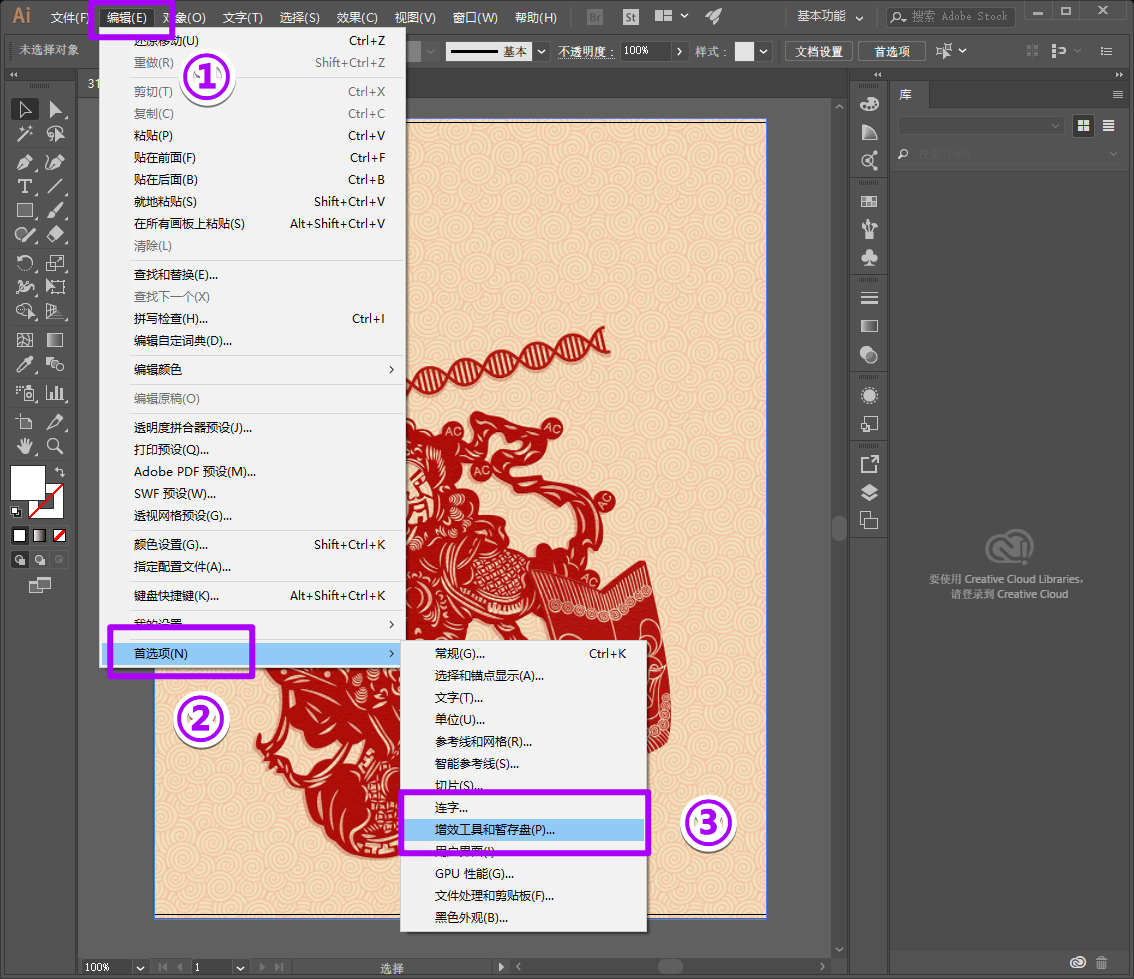
Task: Set color mode to solid Color
Action: tap(20, 536)
